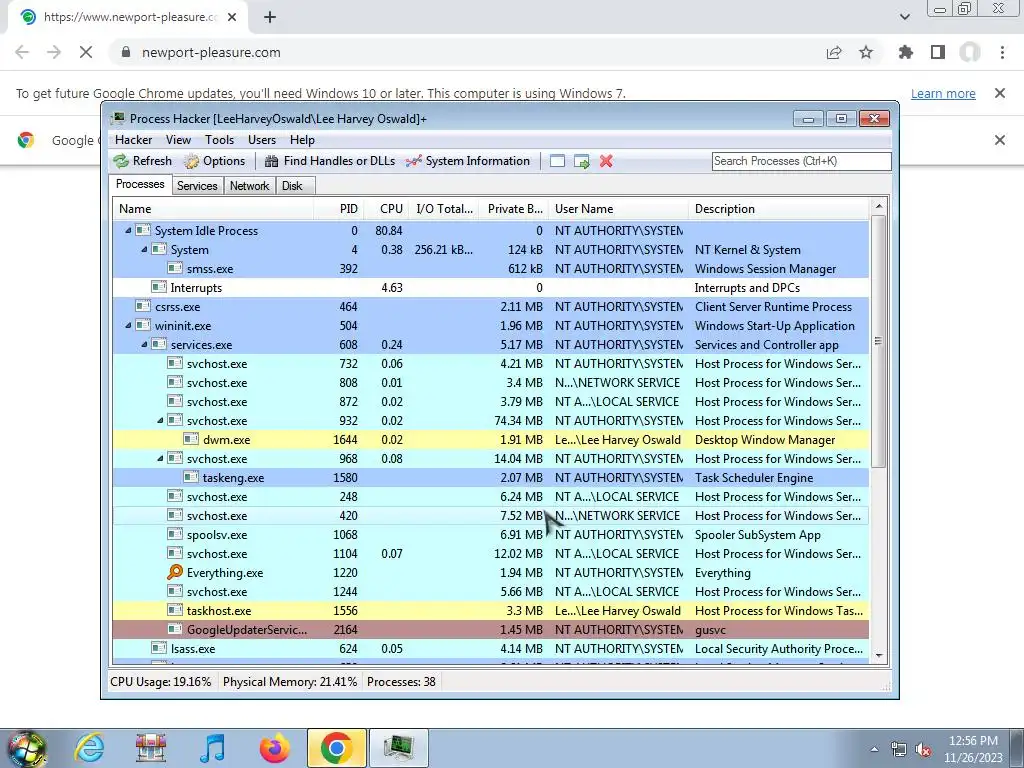The image size is (1024, 768).
Task: Open Chrome extensions puzzle icon
Action: tap(906, 52)
